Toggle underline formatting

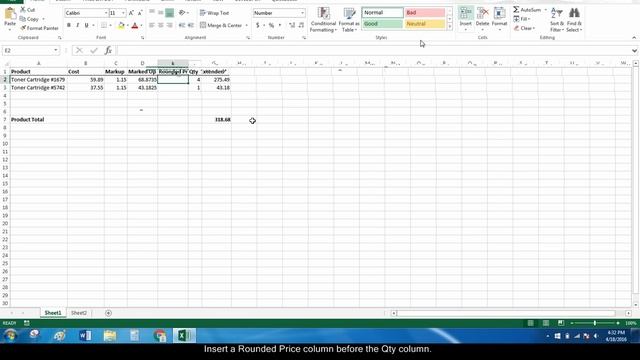coord(87,25)
